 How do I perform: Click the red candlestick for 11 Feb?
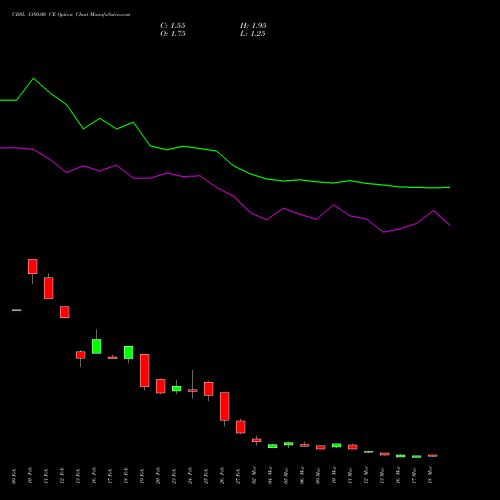(49, 288)
